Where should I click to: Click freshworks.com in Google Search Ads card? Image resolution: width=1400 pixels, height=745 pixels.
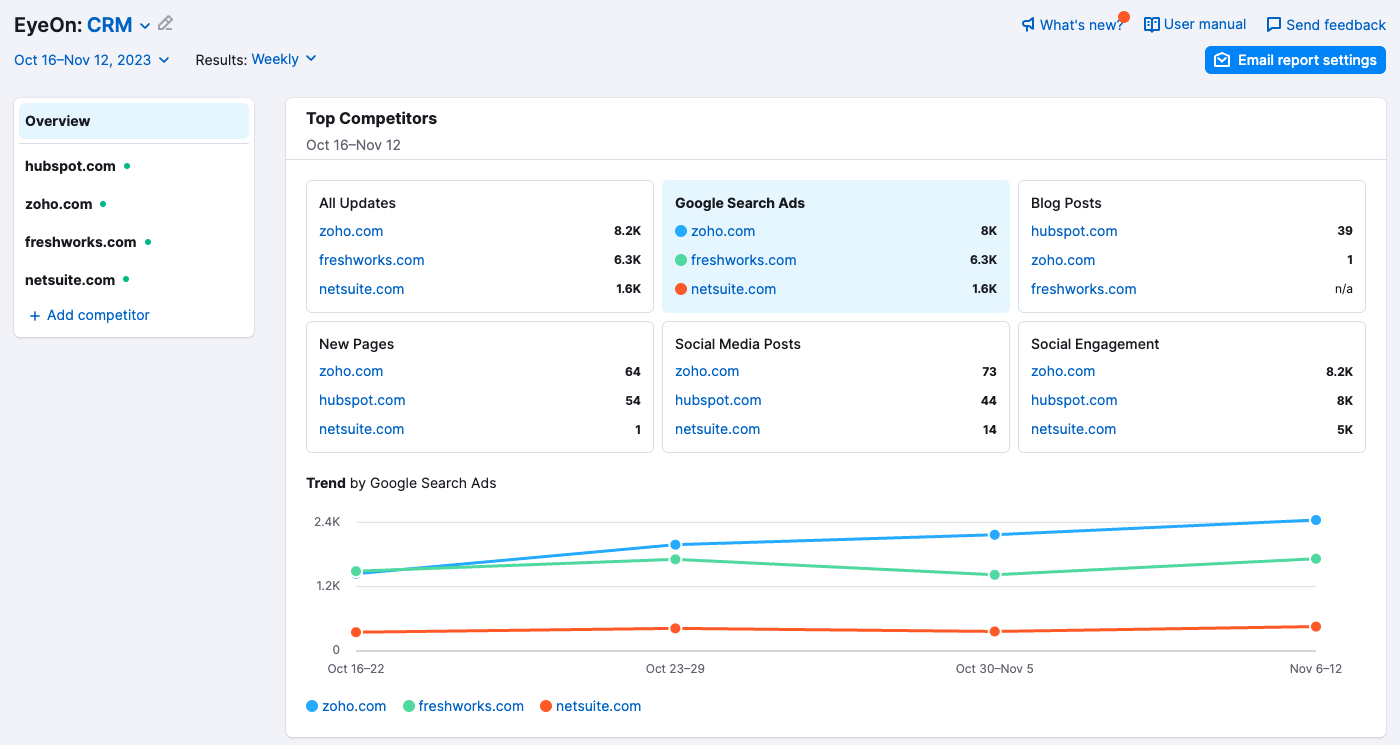(x=744, y=260)
